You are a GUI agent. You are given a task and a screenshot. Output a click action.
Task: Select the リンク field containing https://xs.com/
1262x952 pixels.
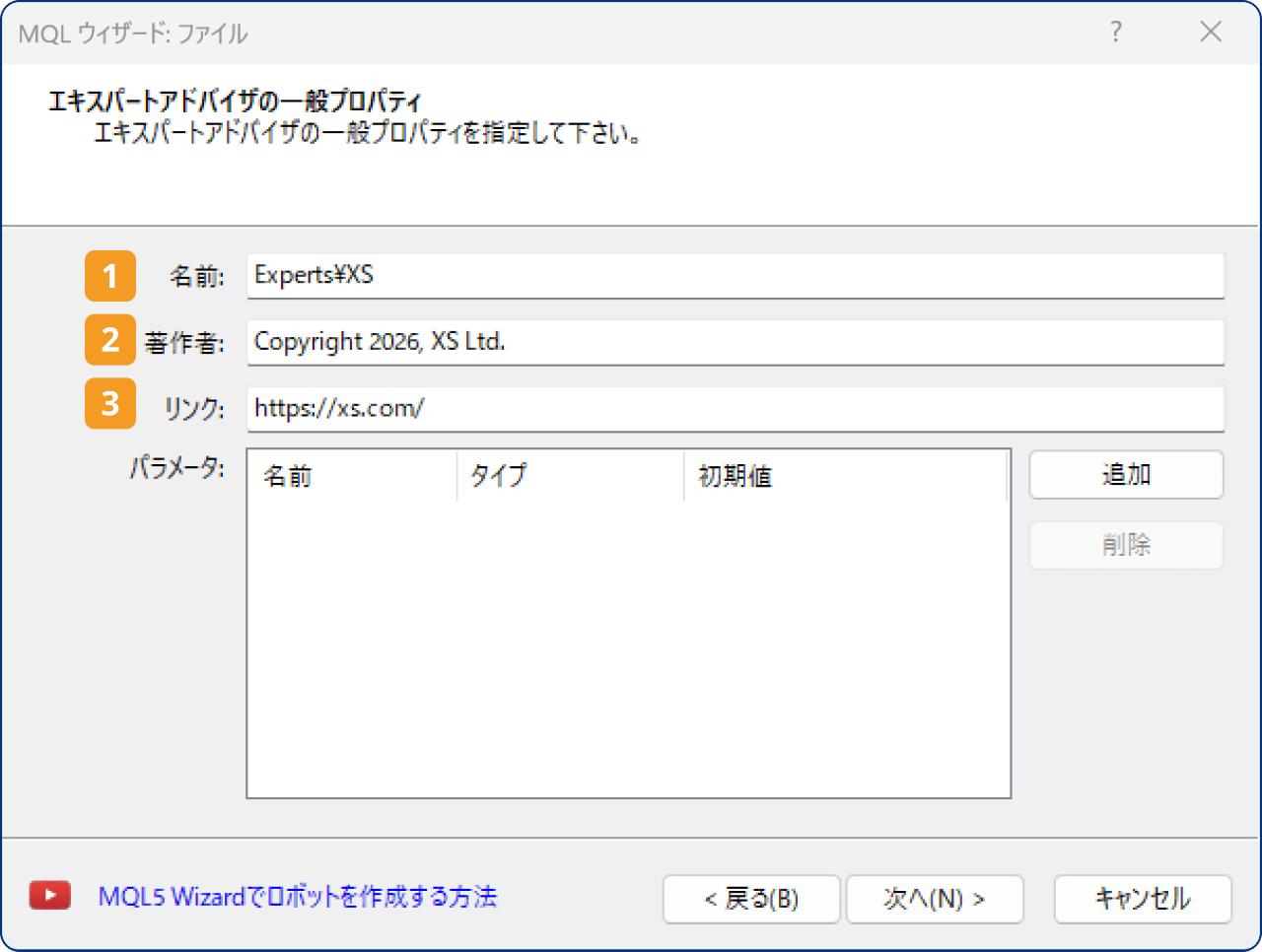pos(735,407)
